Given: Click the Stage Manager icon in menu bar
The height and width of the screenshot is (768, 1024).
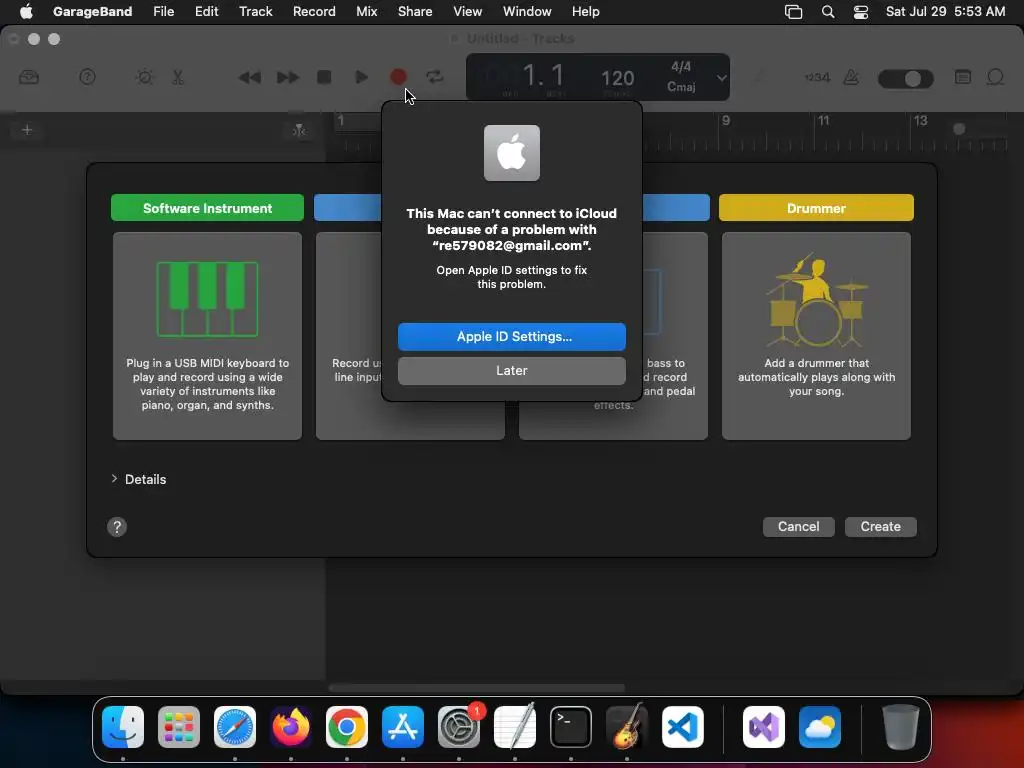Looking at the screenshot, I should 793,12.
